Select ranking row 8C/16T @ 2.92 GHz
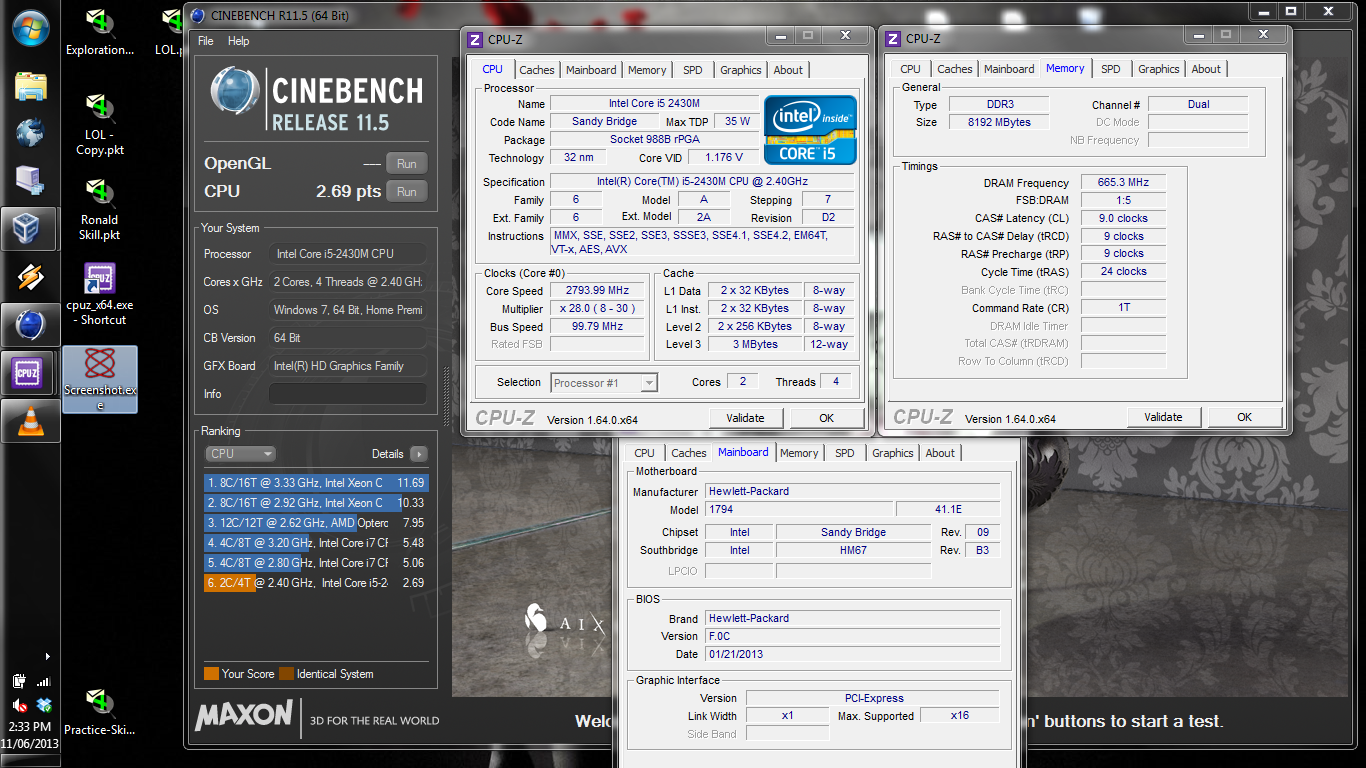This screenshot has height=768, width=1366. tap(316, 503)
